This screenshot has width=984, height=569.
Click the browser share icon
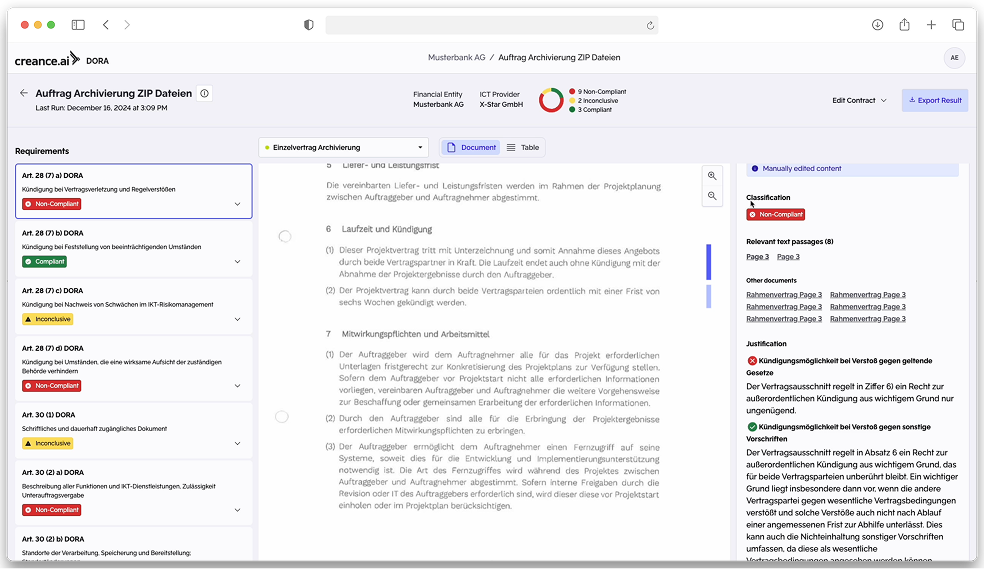(904, 24)
